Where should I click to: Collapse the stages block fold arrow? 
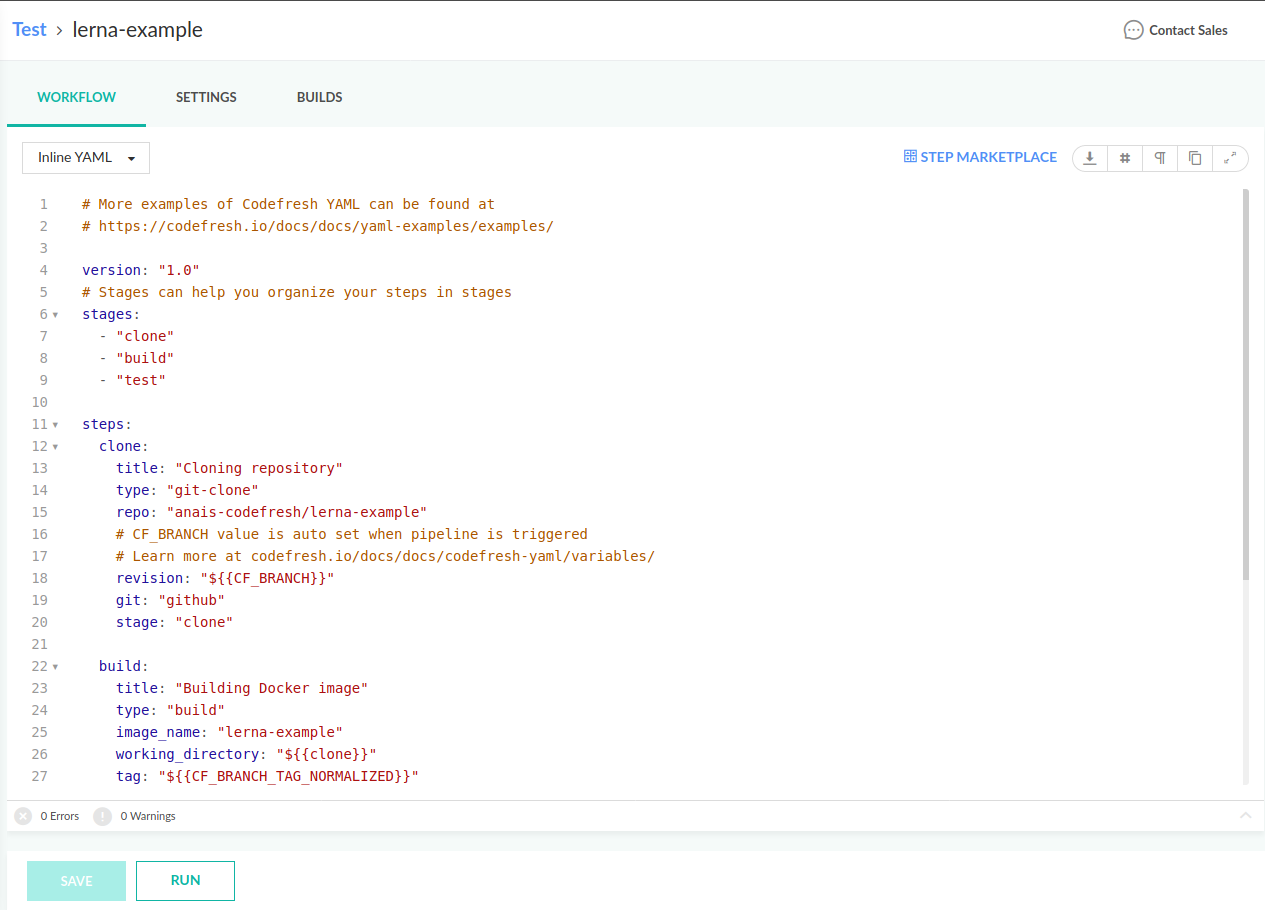tap(55, 315)
